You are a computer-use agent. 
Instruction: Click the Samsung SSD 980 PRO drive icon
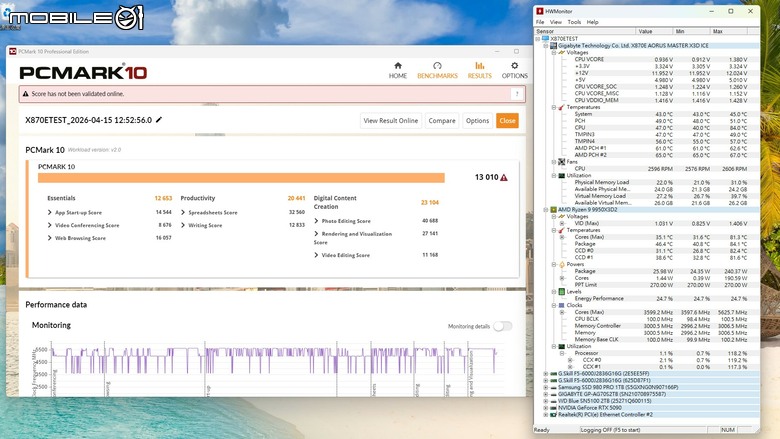[x=553, y=387]
